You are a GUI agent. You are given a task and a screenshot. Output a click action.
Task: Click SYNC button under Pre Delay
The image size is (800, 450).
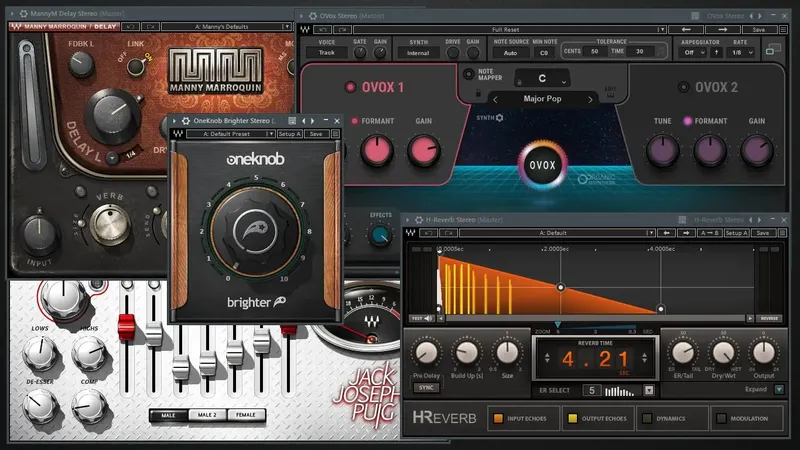[426, 387]
